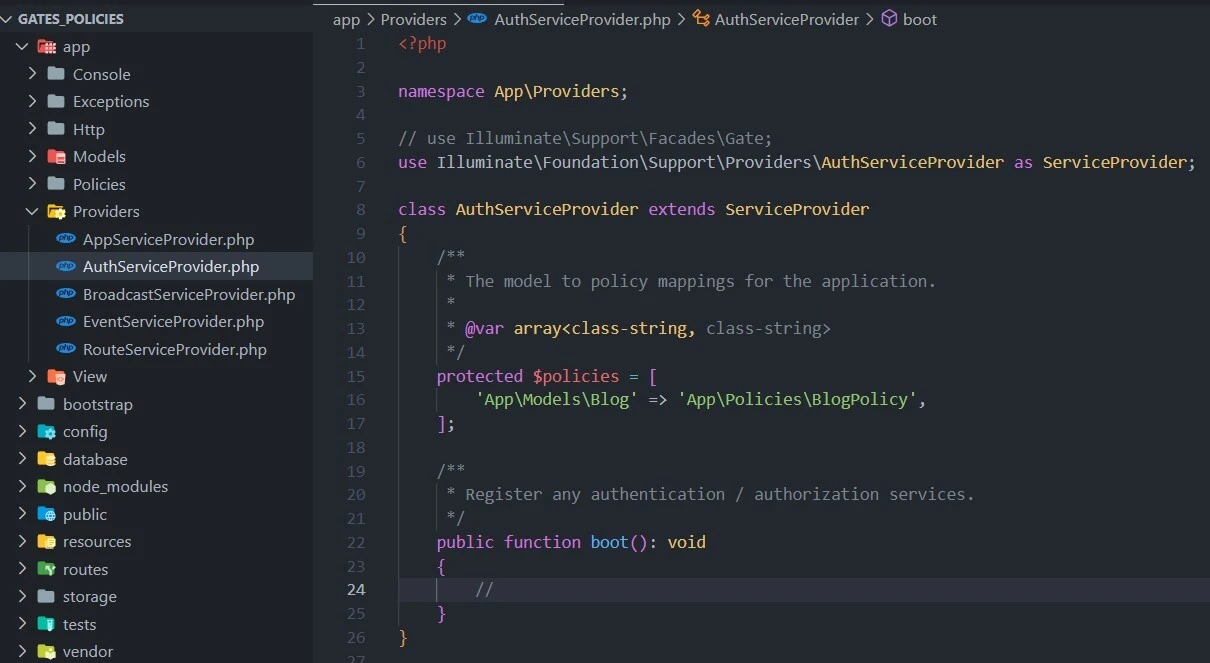Click PHP icon beside AppServiceProvider.php
This screenshot has height=663, width=1210.
click(66, 239)
